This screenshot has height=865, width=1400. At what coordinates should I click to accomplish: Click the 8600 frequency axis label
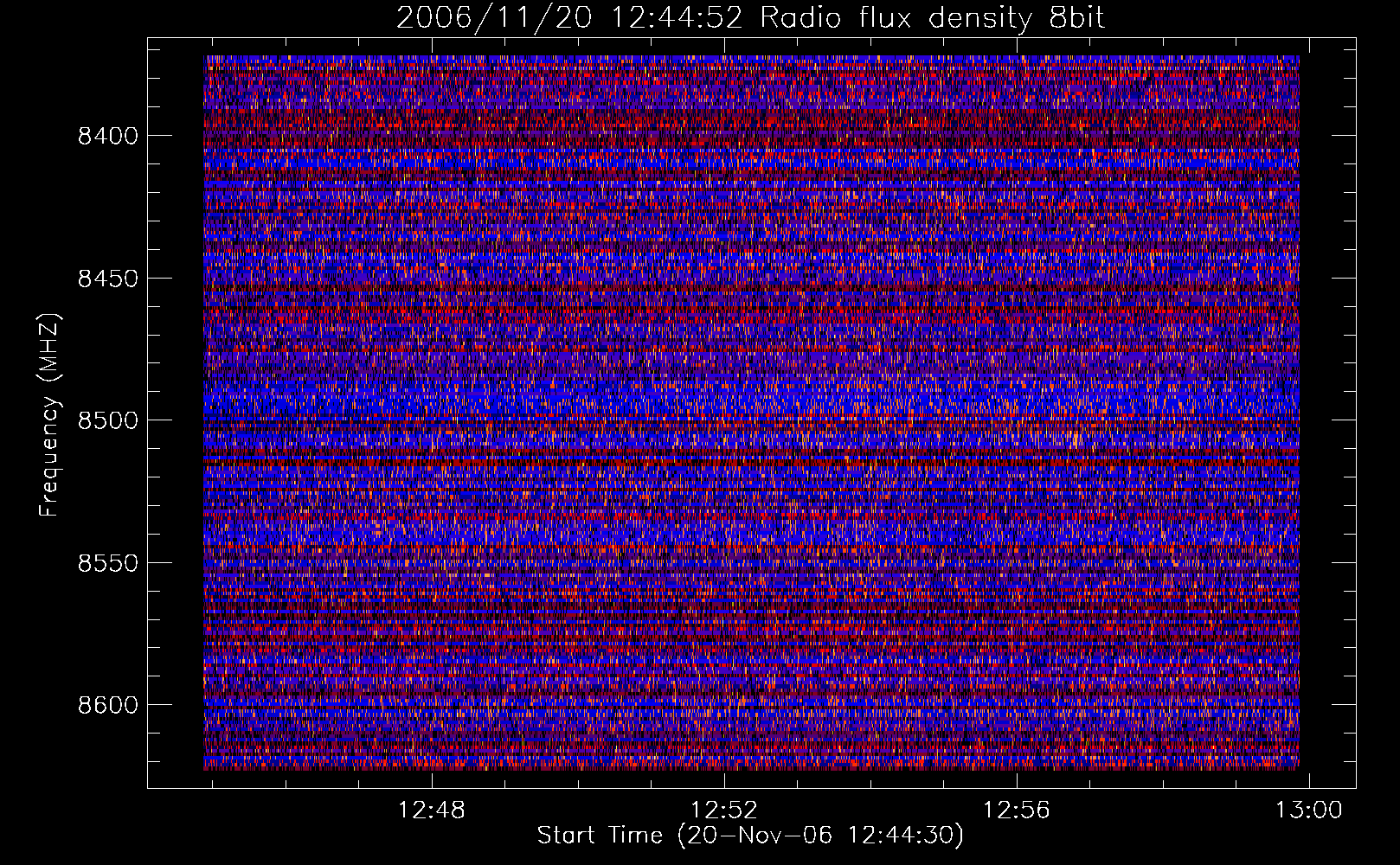pos(108,705)
